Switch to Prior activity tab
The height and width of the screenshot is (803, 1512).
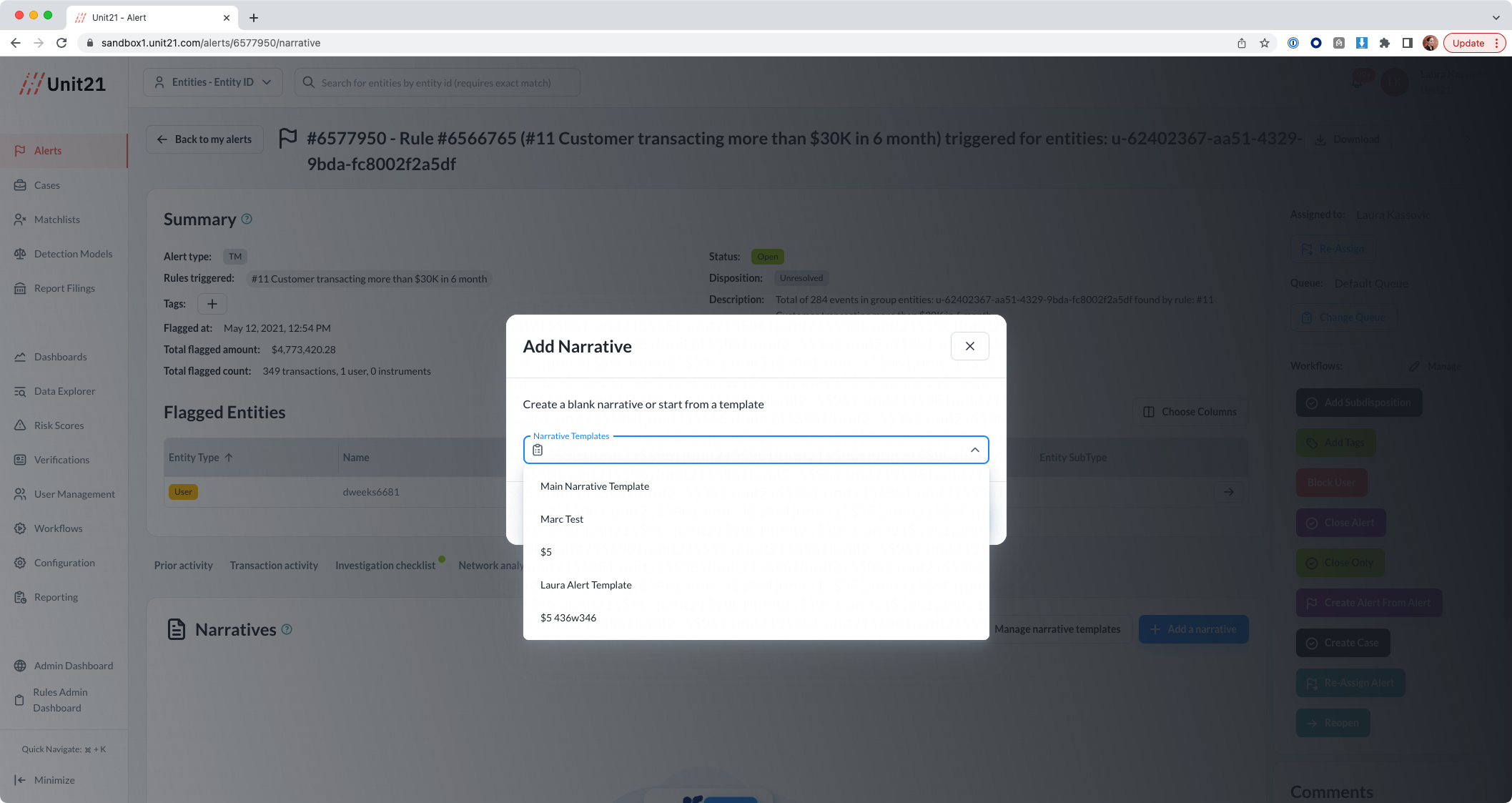pyautogui.click(x=183, y=566)
